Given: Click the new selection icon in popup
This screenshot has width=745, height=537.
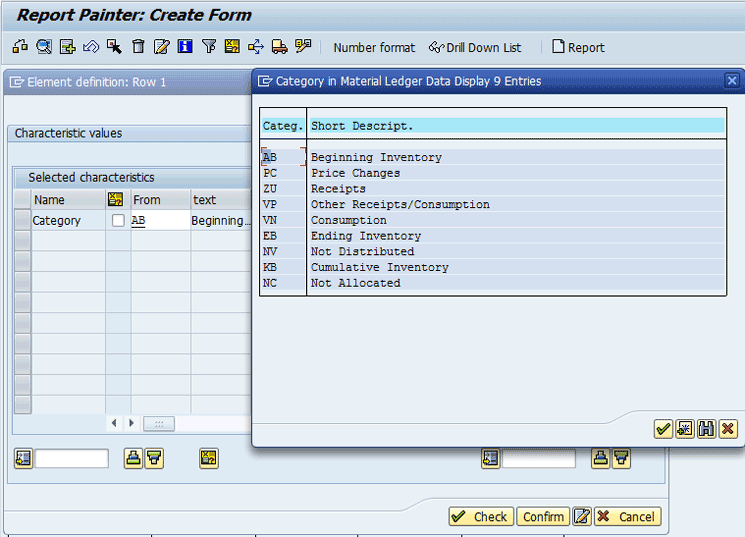Looking at the screenshot, I should tap(685, 429).
